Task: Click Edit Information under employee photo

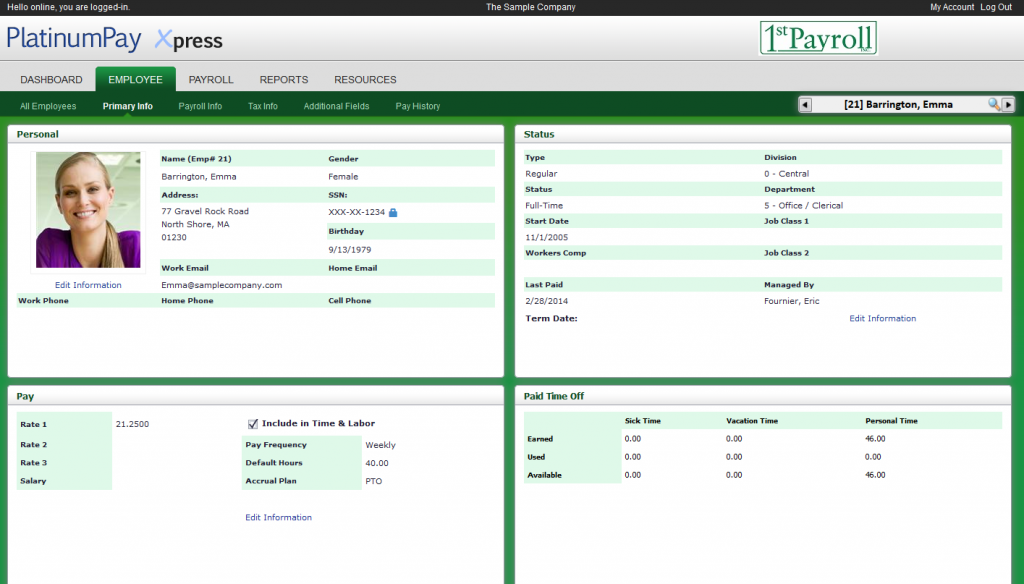Action: (x=88, y=285)
